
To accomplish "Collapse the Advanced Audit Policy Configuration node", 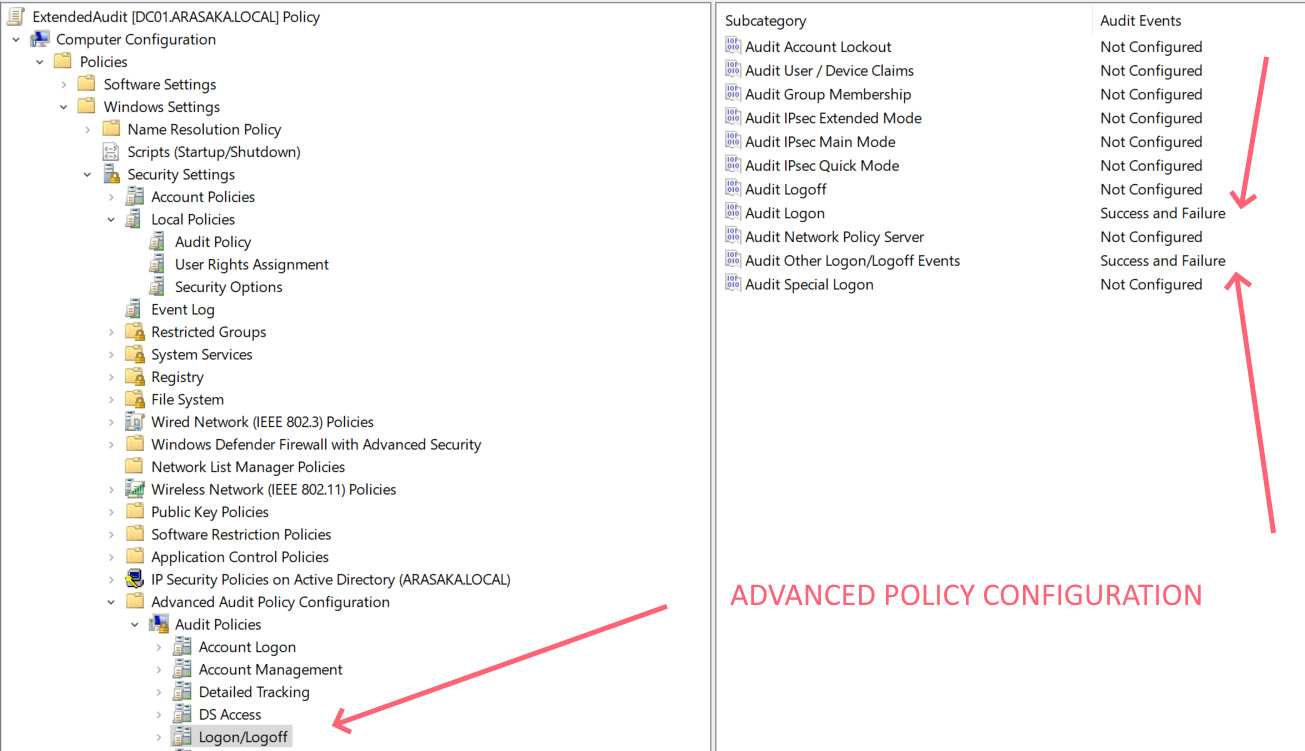I will tap(111, 602).
